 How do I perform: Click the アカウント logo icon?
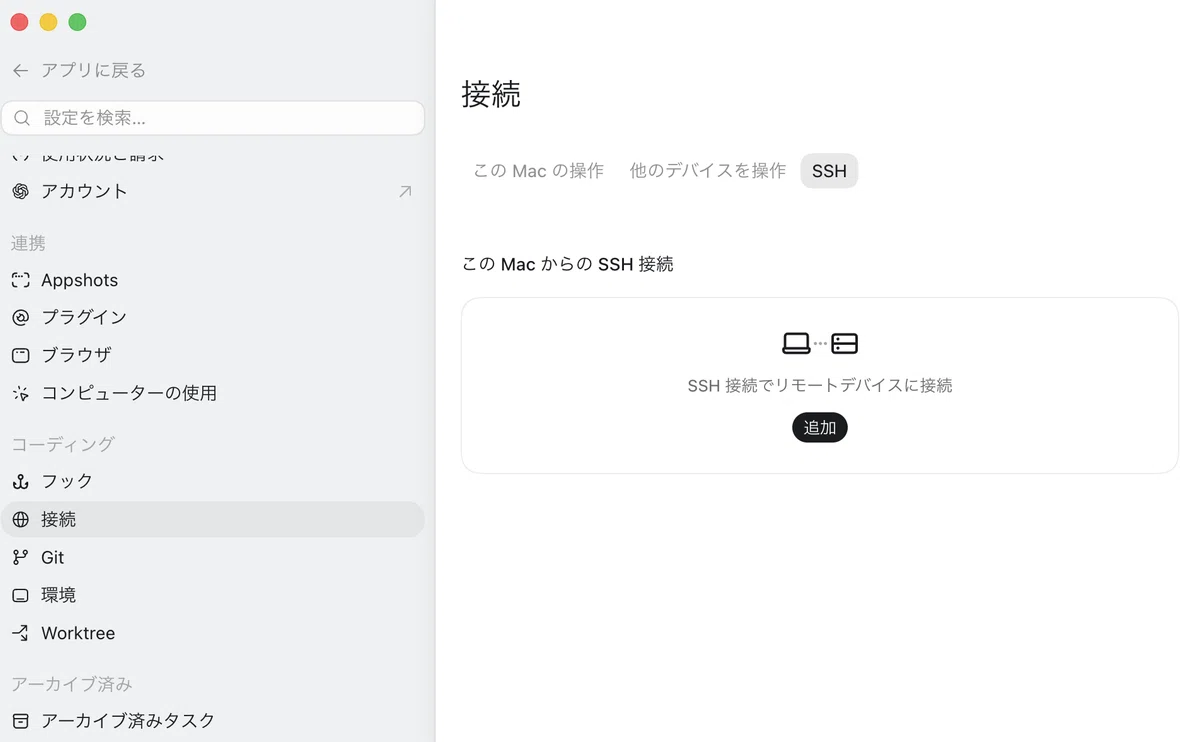coord(20,191)
